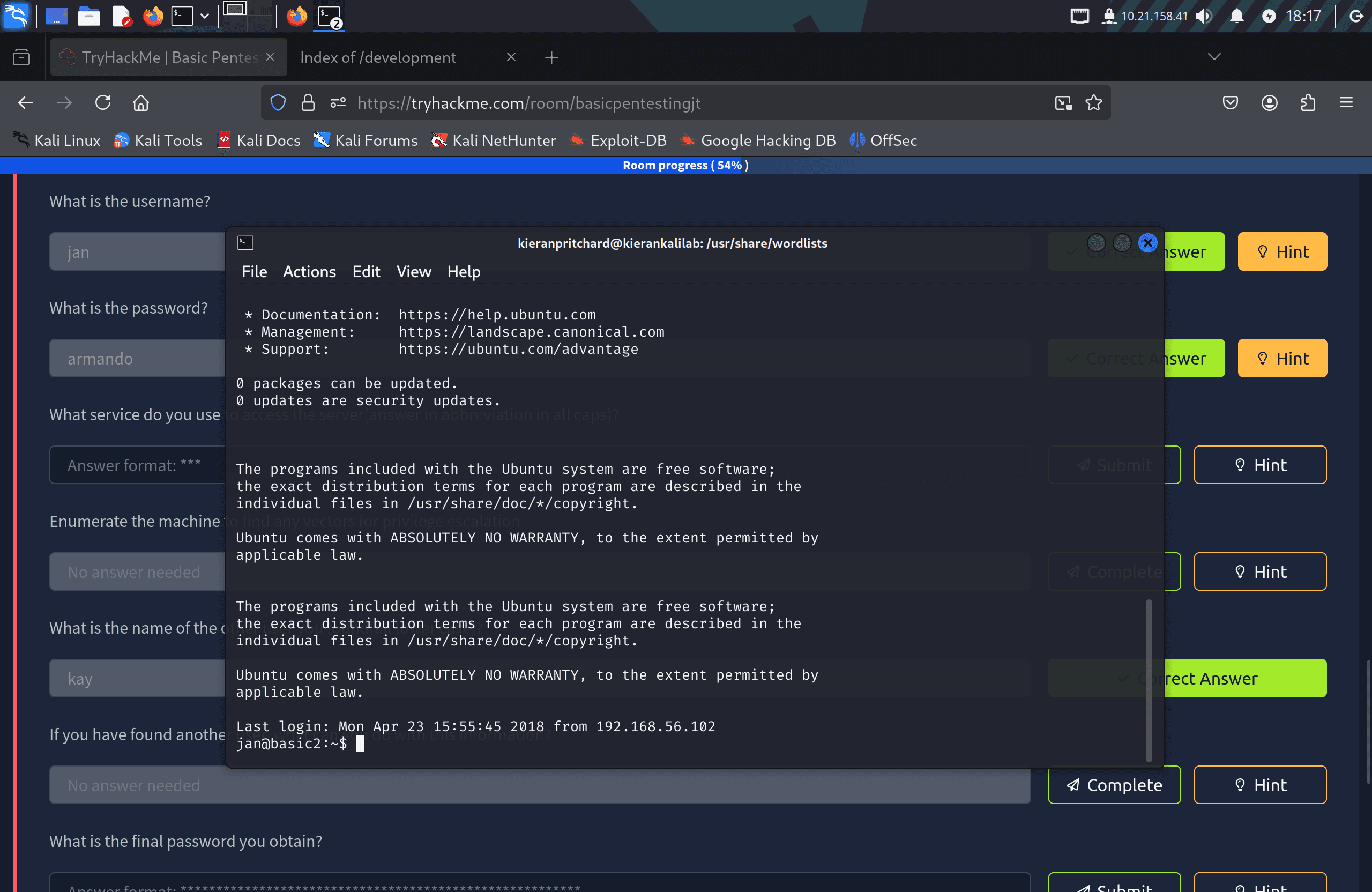The image size is (1372, 892).
Task: Click the terminal vertical scrollbar
Action: tap(1149, 680)
